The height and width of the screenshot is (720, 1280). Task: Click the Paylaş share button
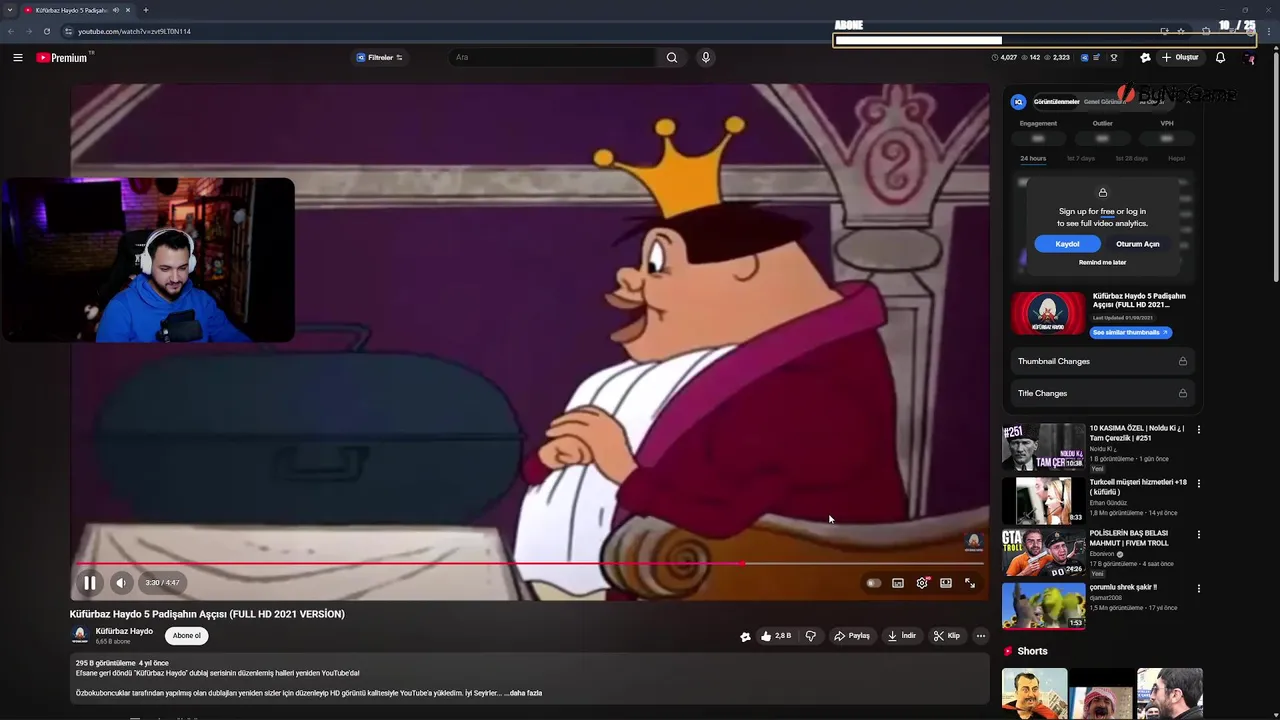coord(852,636)
